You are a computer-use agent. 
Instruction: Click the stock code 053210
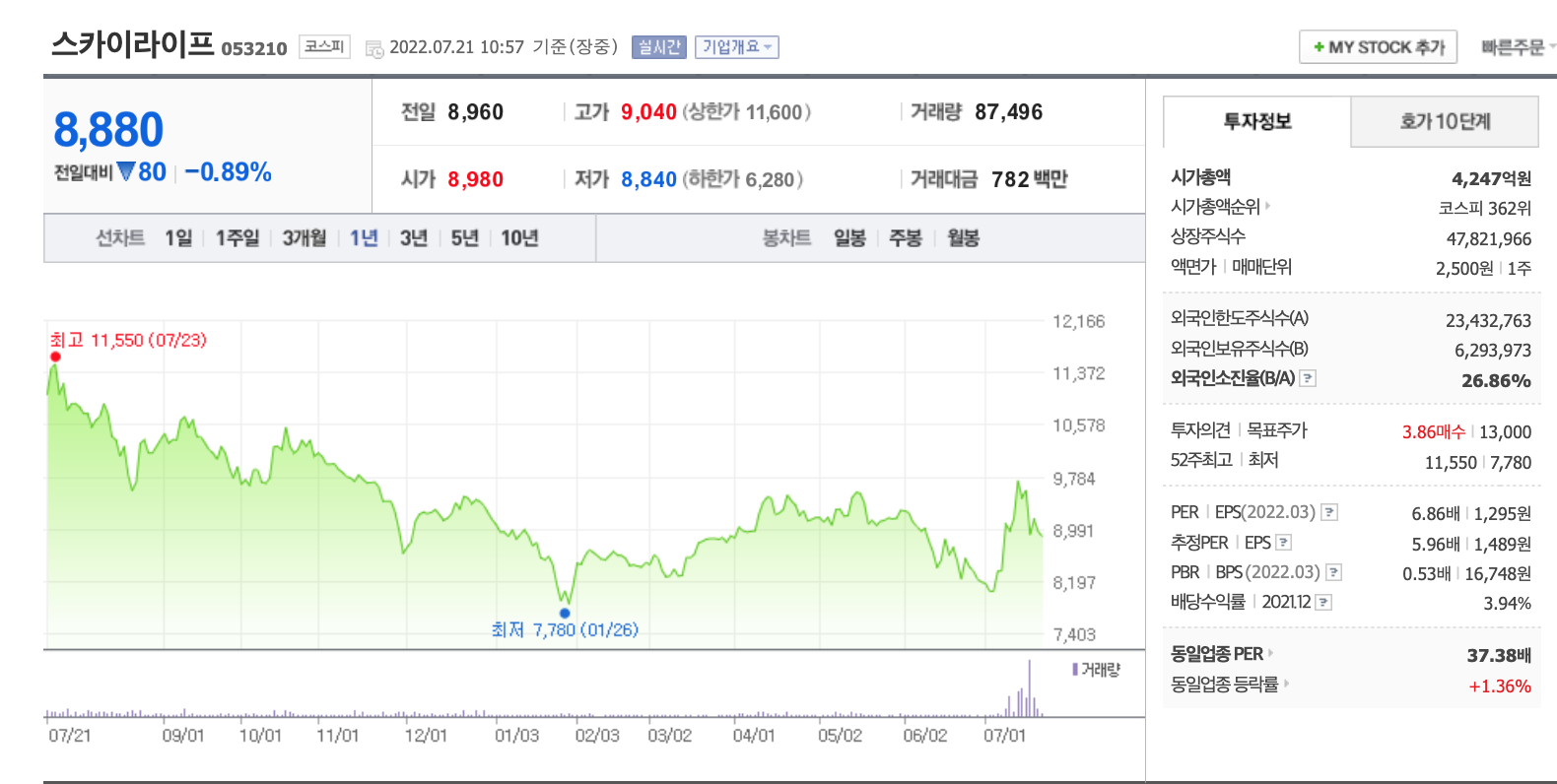[x=254, y=48]
